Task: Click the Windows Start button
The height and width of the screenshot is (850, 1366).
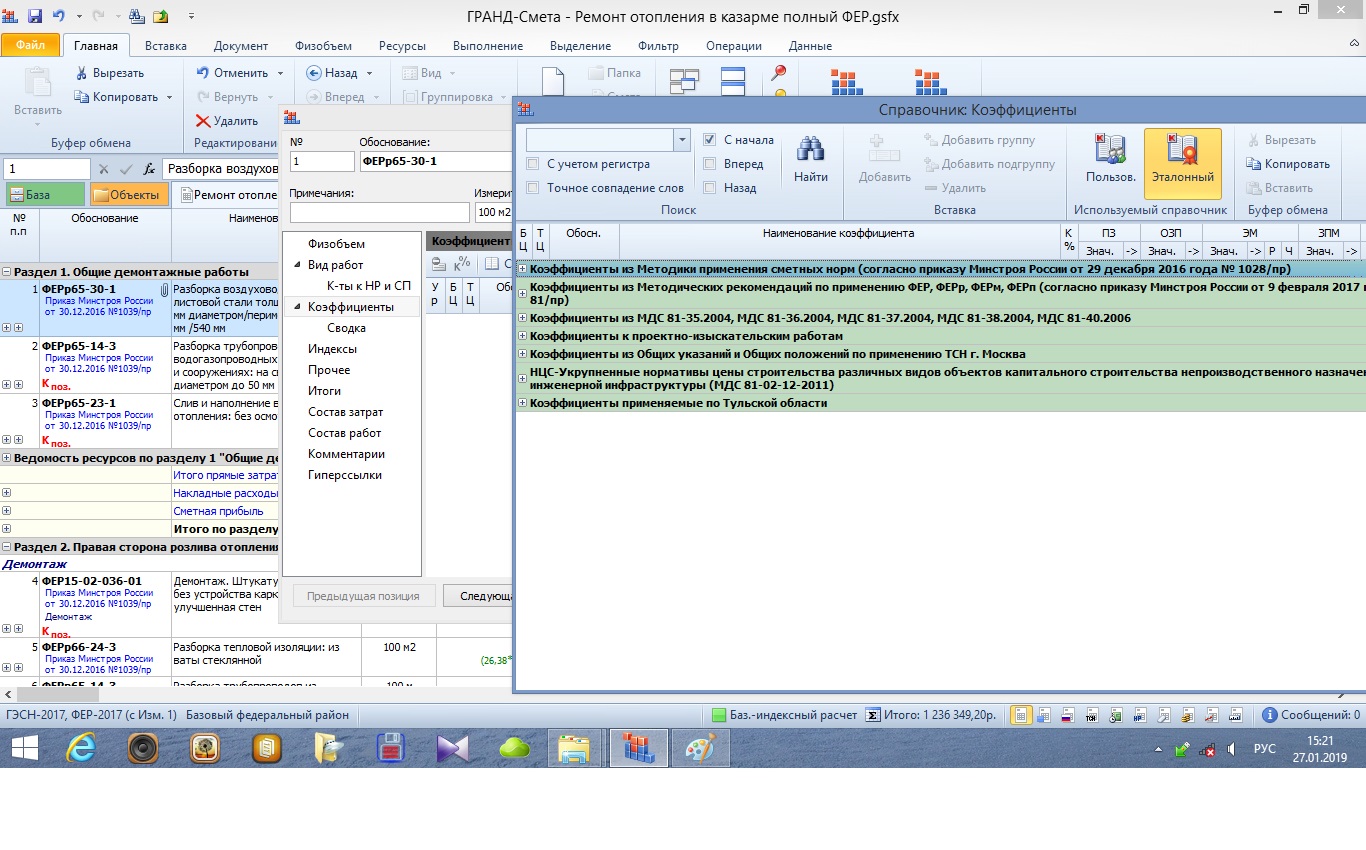Action: click(24, 747)
